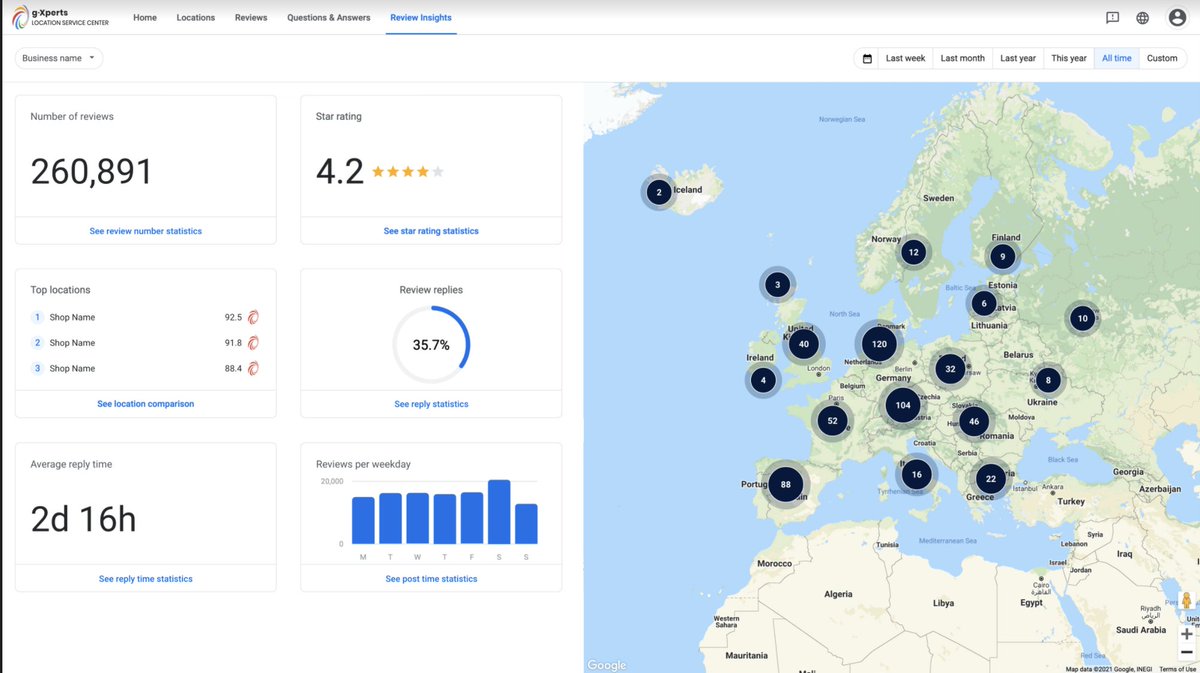Click the Google logo on map
This screenshot has height=673, width=1200.
pyautogui.click(x=606, y=665)
